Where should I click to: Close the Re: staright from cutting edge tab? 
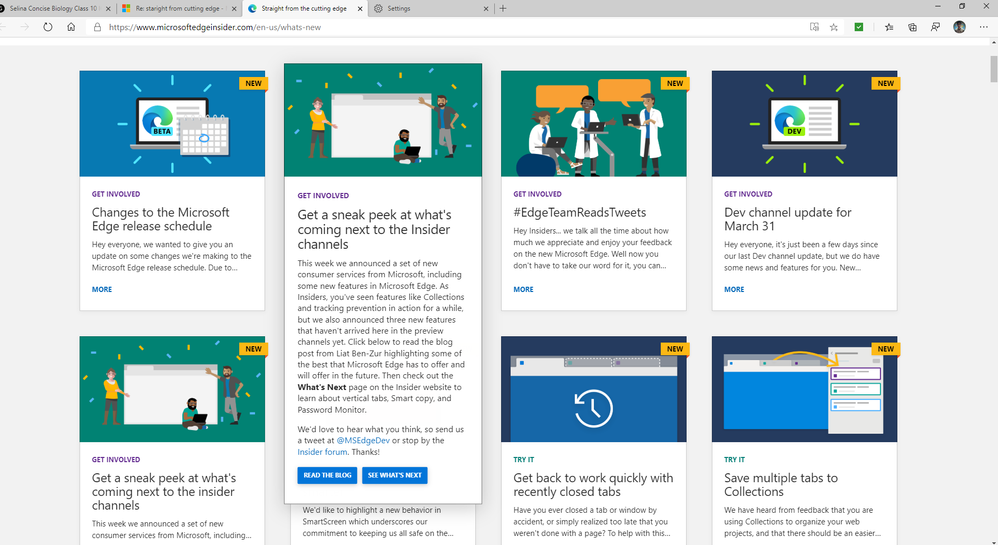coord(234,8)
